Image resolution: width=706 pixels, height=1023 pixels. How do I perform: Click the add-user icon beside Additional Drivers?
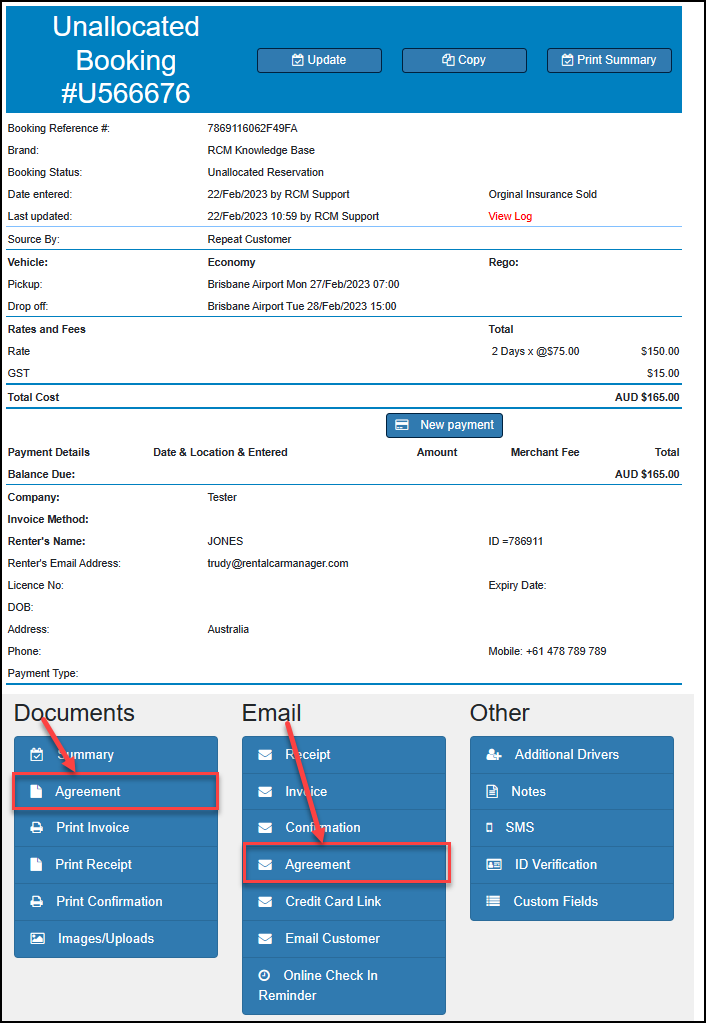click(x=493, y=755)
